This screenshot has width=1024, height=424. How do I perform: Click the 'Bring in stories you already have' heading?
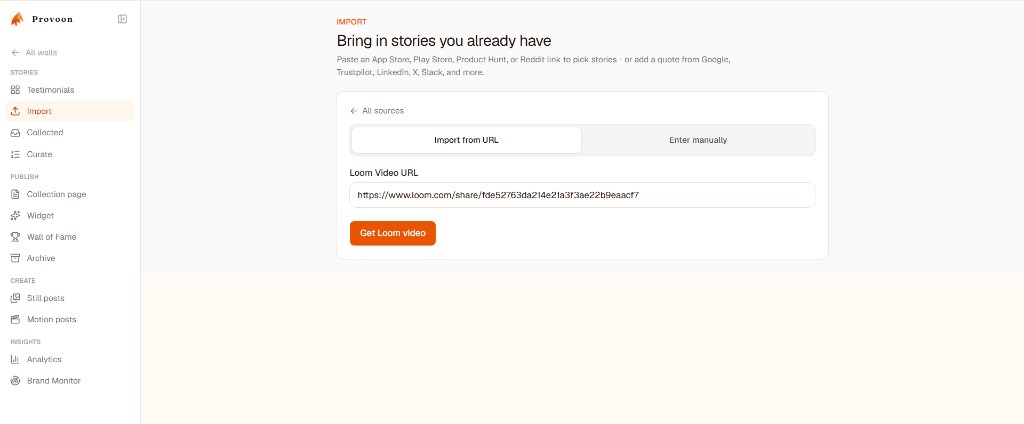pyautogui.click(x=444, y=41)
